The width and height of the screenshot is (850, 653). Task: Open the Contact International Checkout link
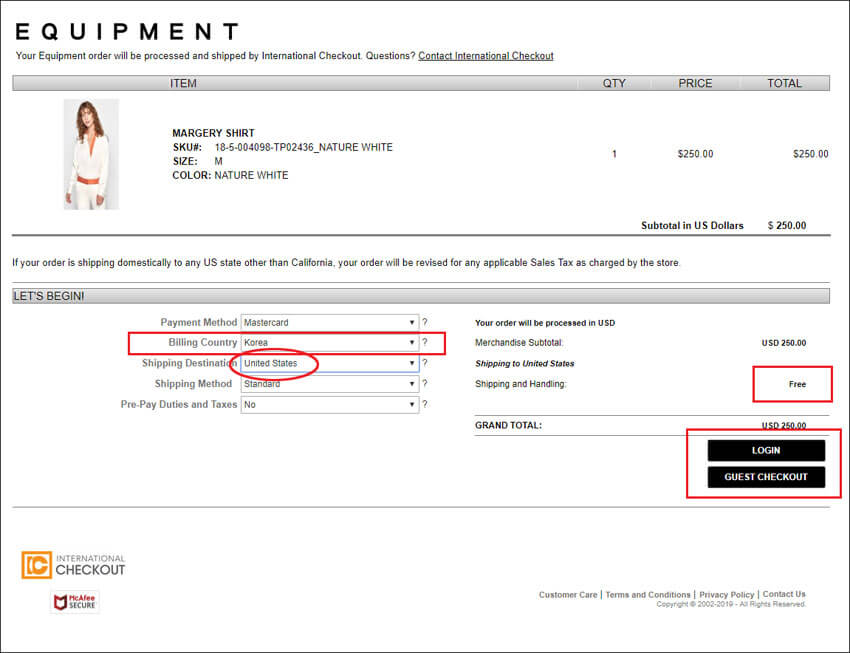point(486,56)
